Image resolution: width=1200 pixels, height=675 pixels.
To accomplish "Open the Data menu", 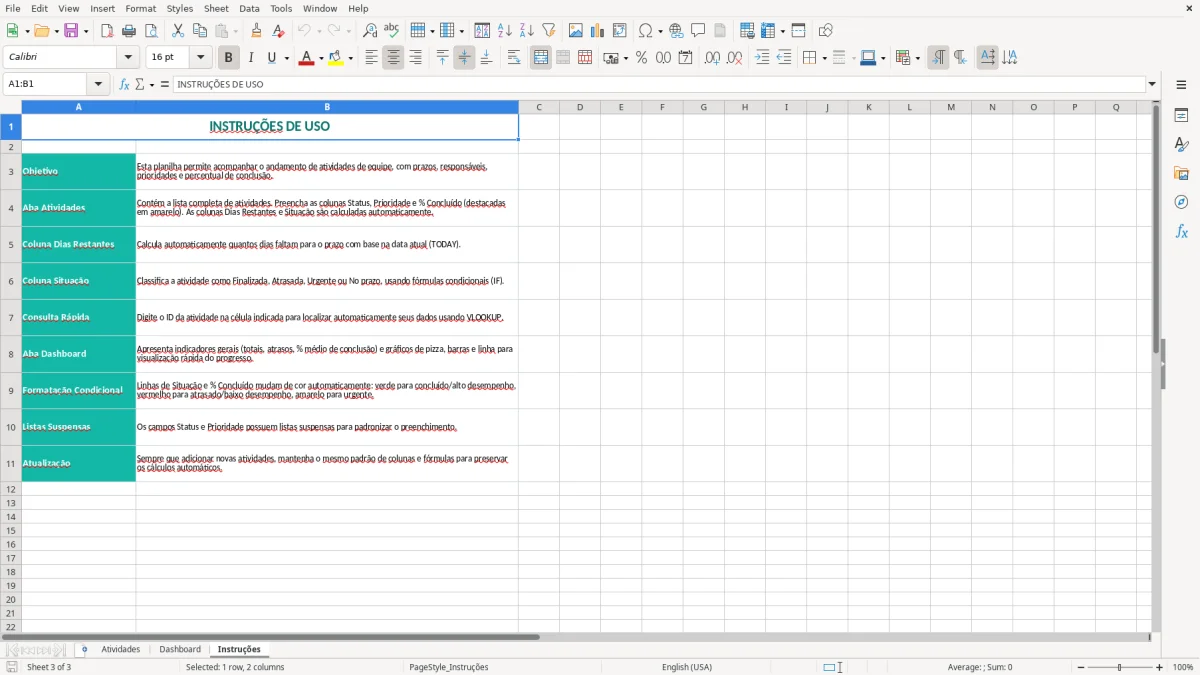I will click(249, 8).
